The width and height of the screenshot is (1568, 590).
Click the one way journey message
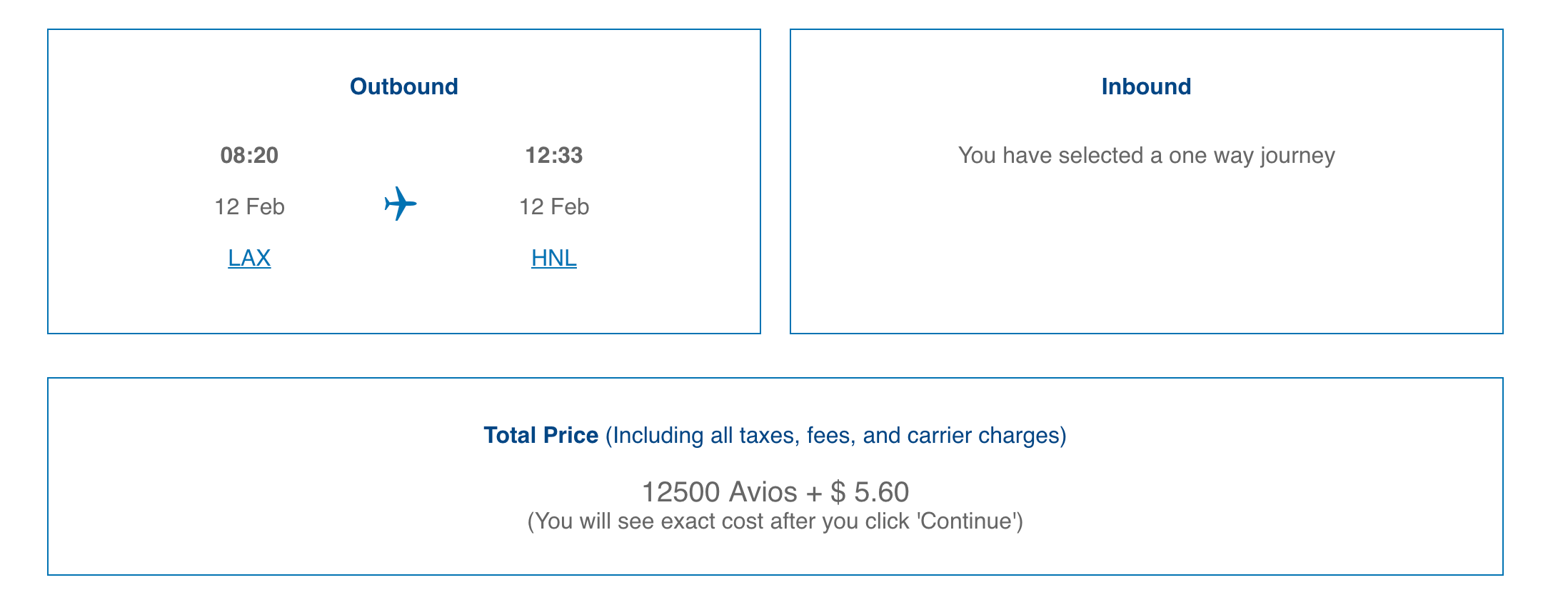click(x=1146, y=156)
